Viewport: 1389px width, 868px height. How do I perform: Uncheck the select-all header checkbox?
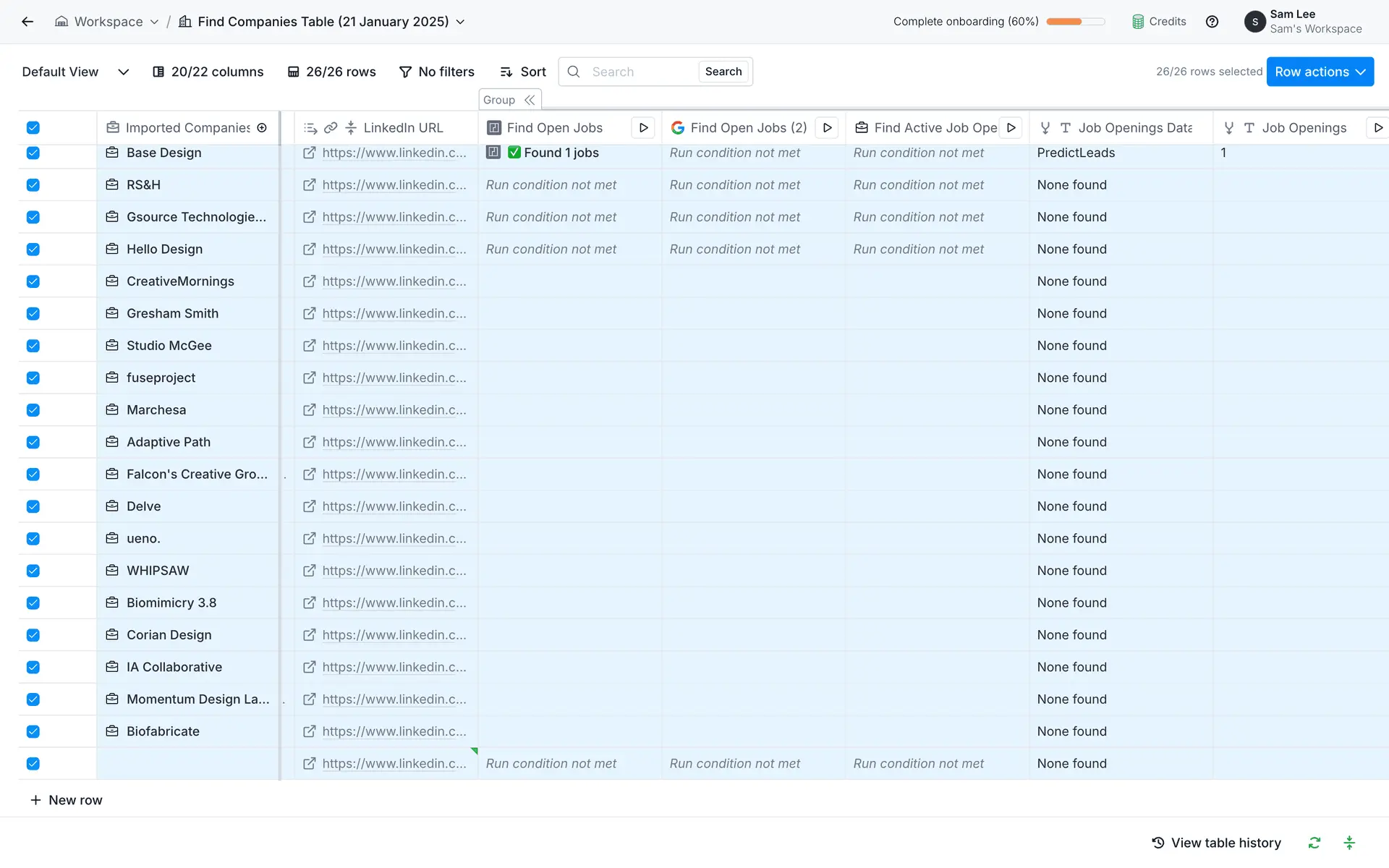point(33,128)
